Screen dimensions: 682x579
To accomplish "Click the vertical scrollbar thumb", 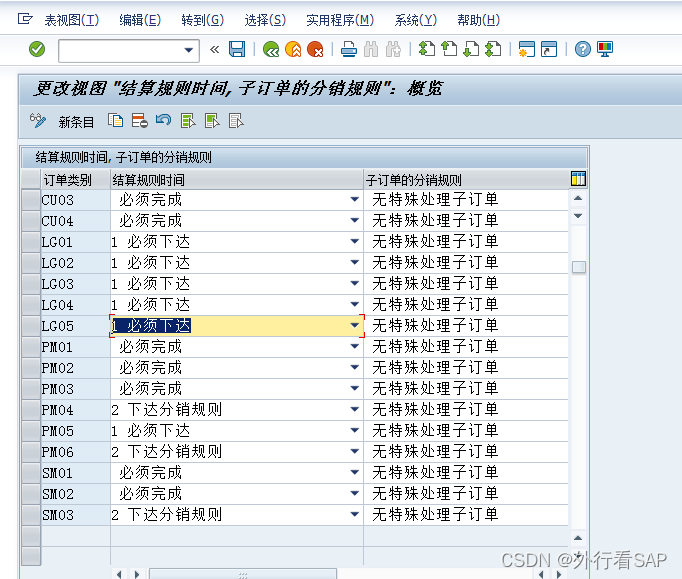I will click(578, 267).
